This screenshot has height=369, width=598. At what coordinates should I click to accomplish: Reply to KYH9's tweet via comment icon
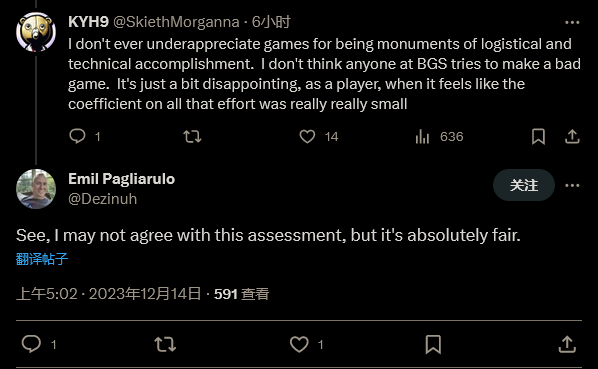[77, 136]
